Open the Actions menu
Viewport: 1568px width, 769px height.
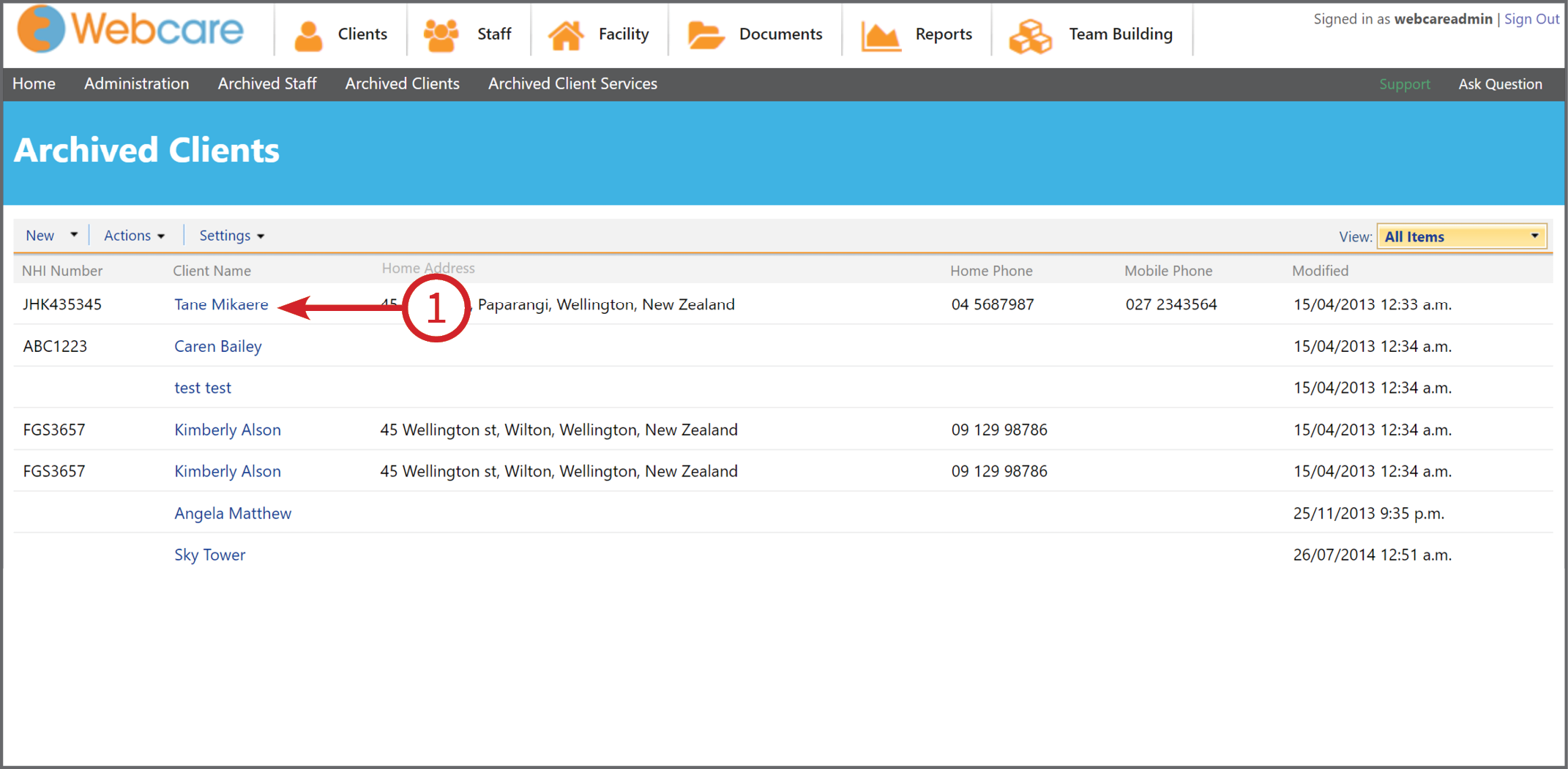click(x=133, y=235)
